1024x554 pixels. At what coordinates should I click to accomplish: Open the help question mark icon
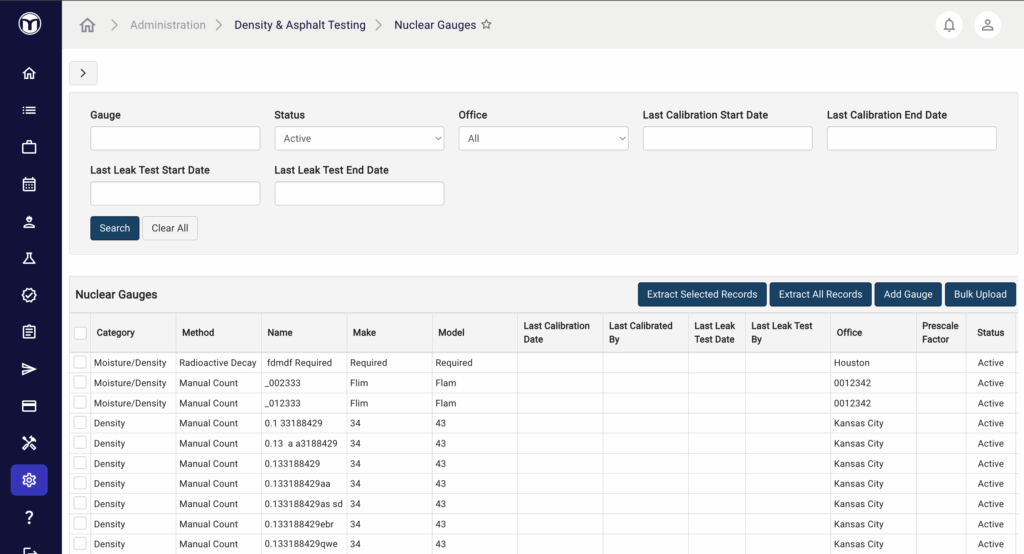coord(29,517)
